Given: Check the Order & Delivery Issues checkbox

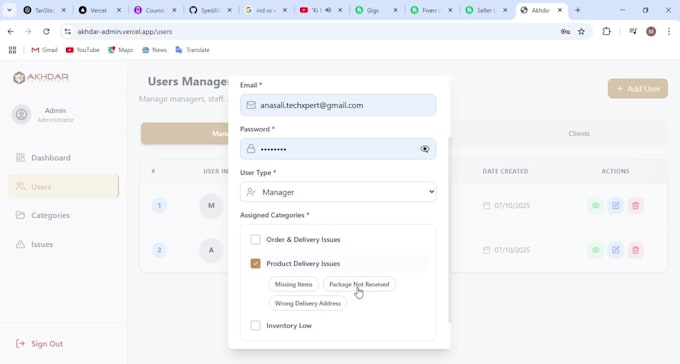Looking at the screenshot, I should pos(255,239).
